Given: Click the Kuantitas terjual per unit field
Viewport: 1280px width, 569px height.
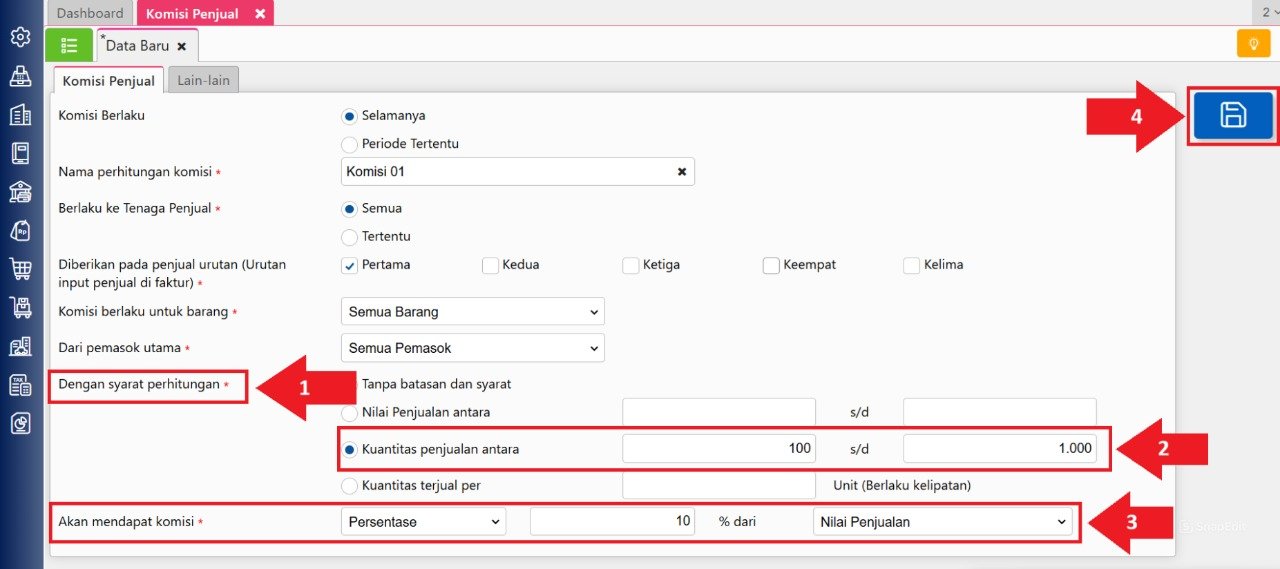Looking at the screenshot, I should [719, 486].
